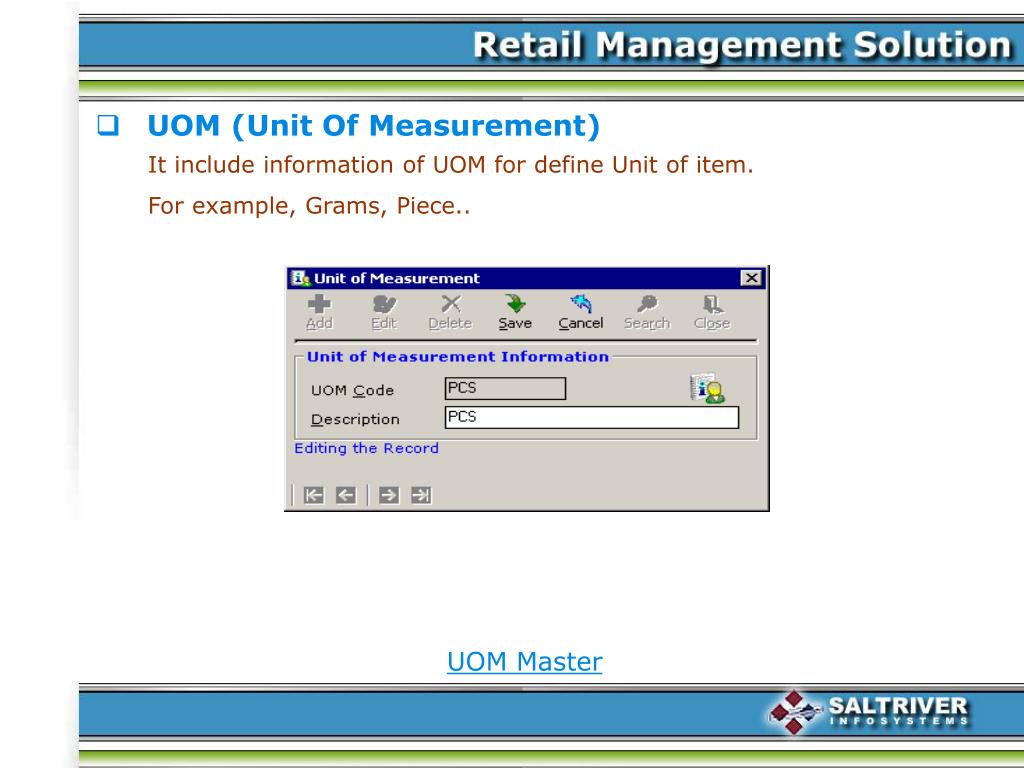The height and width of the screenshot is (768, 1024).
Task: Click the Edit toolbar icon
Action: pos(384,312)
